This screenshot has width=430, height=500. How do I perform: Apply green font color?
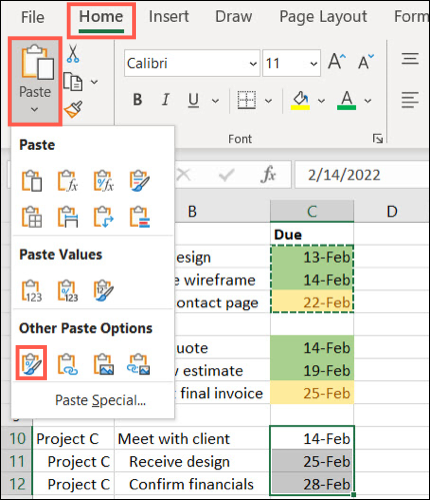347,100
